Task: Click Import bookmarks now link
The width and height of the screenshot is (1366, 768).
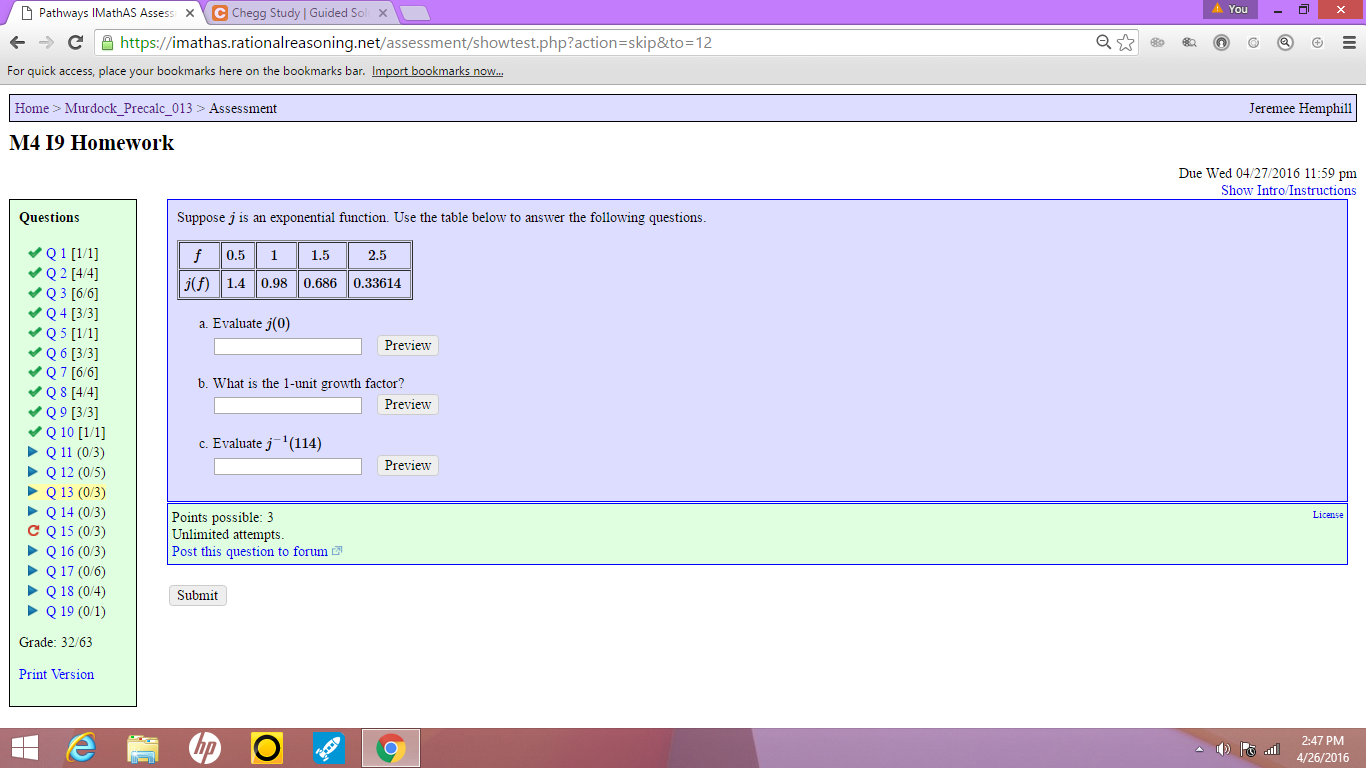Action: (437, 71)
